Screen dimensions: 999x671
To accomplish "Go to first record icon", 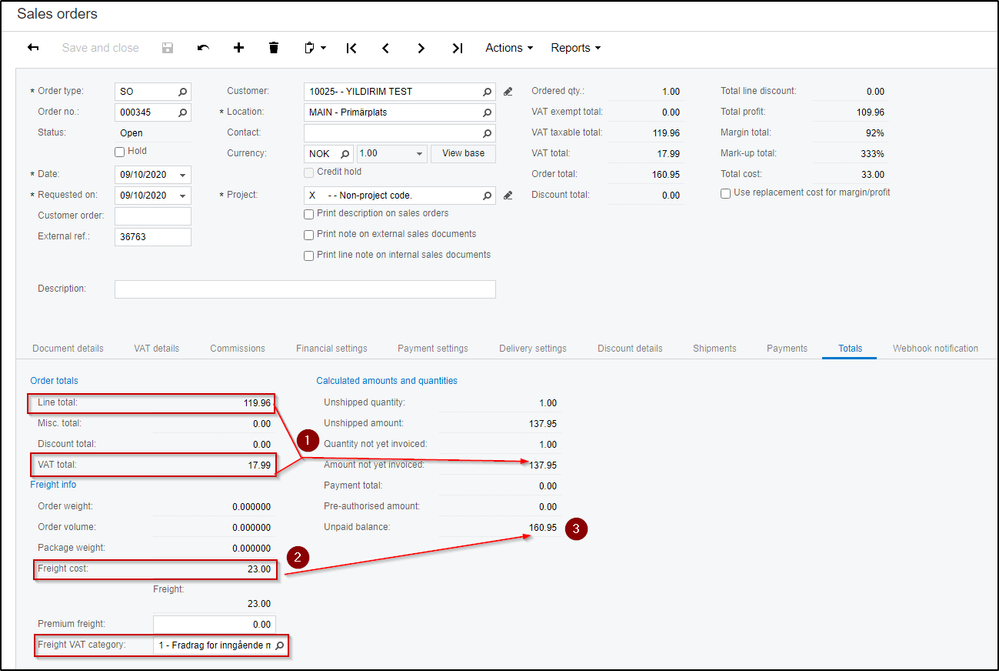I will [x=351, y=48].
